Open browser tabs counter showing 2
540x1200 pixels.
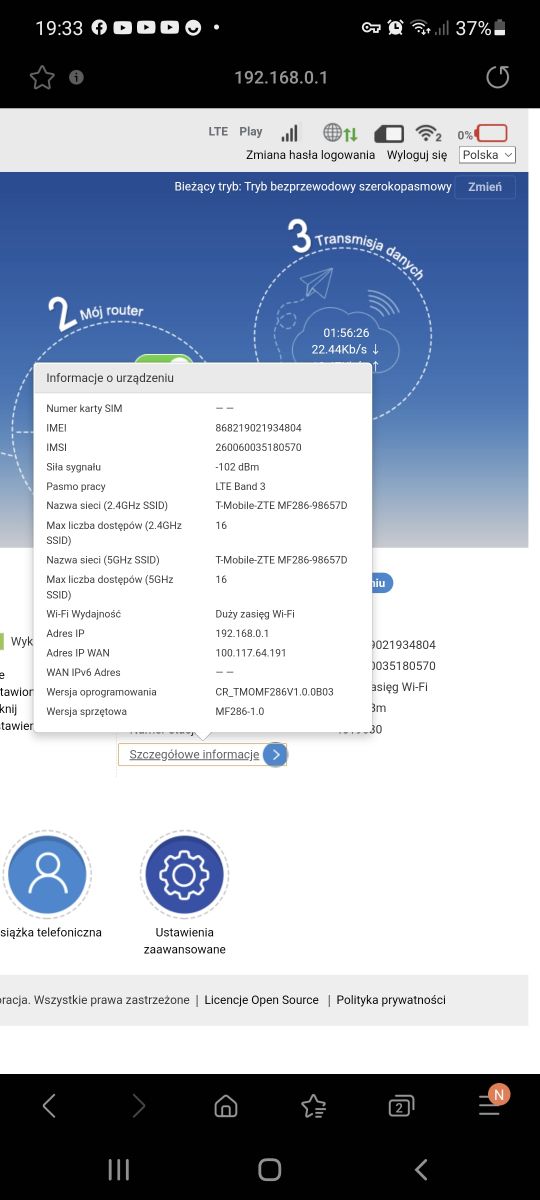tap(400, 1106)
